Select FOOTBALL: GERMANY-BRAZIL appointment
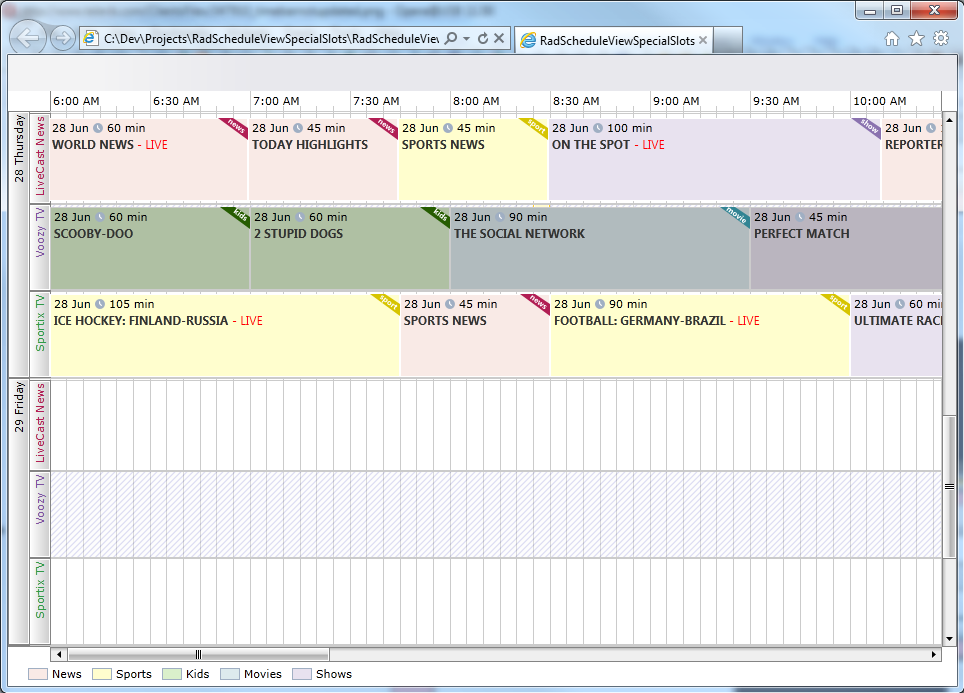Image resolution: width=964 pixels, height=693 pixels. [700, 335]
